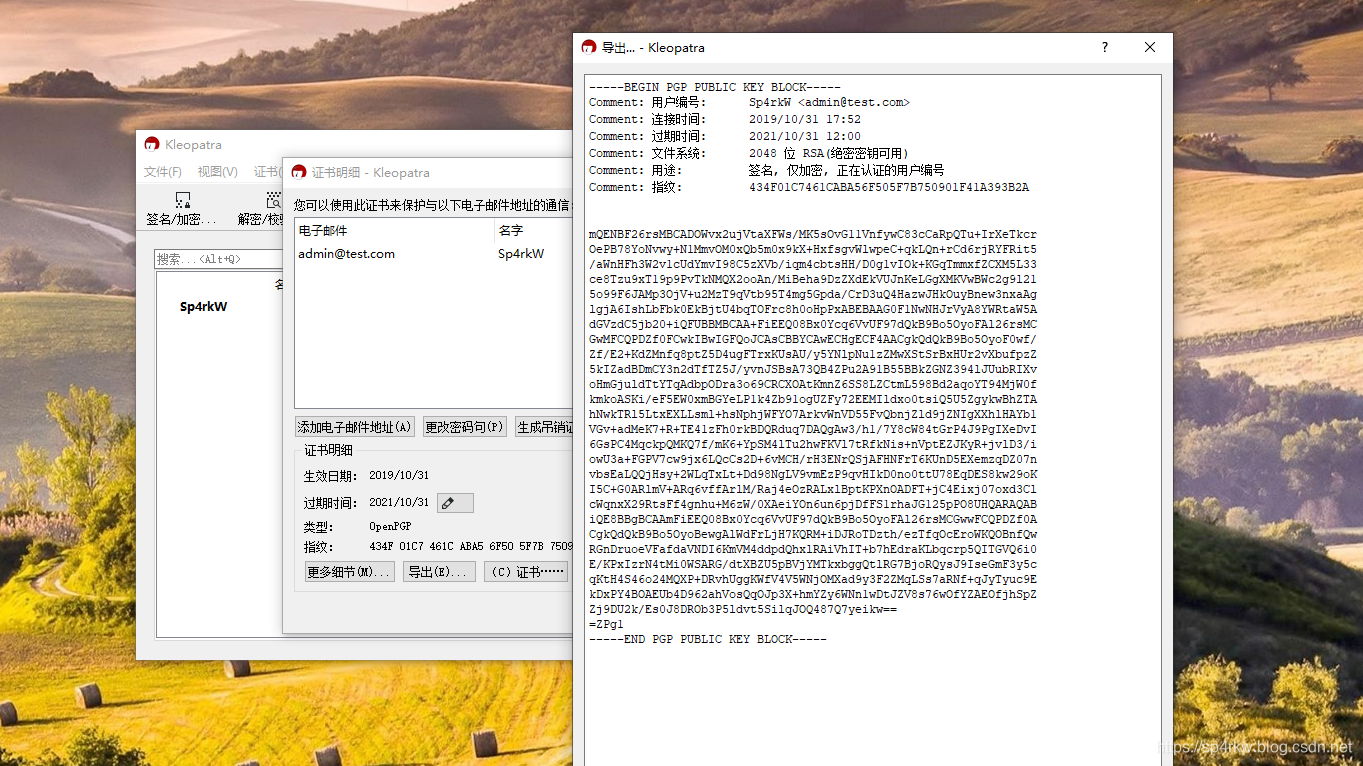Close the 导出 export dialog
Viewport: 1363px width, 766px height.
click(x=1150, y=47)
